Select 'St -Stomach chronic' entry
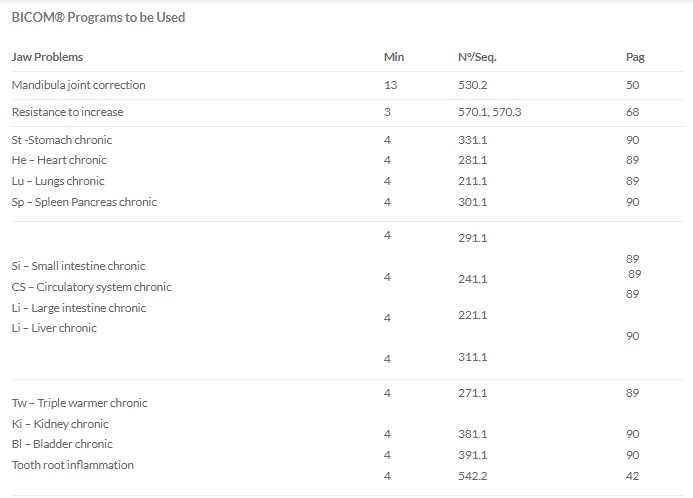 [61, 140]
